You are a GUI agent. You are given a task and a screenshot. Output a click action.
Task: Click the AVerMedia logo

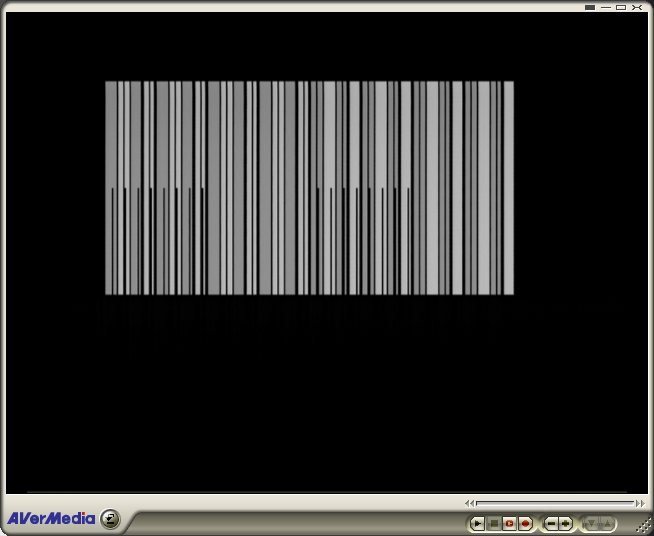coord(51,519)
